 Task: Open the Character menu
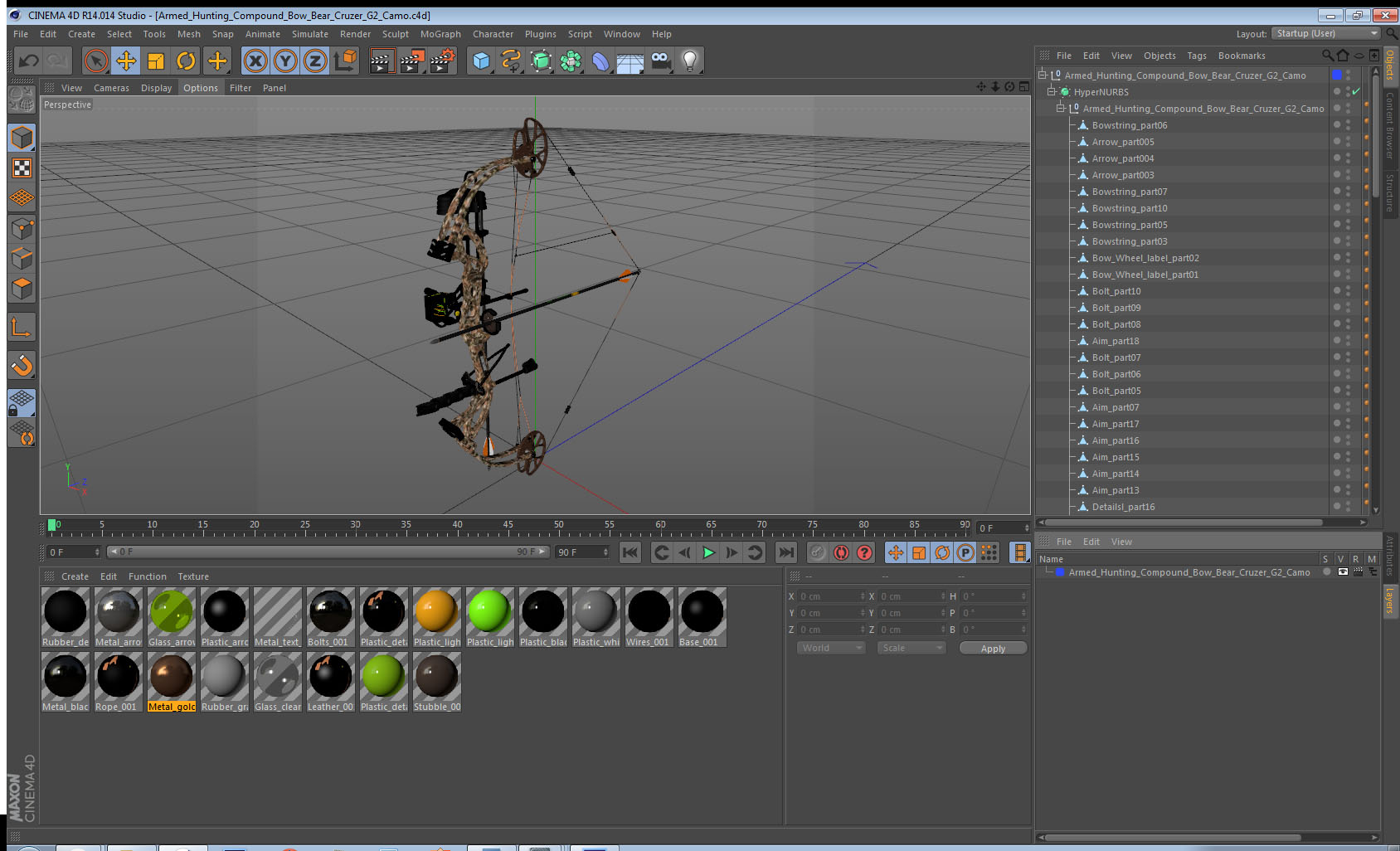pos(493,34)
